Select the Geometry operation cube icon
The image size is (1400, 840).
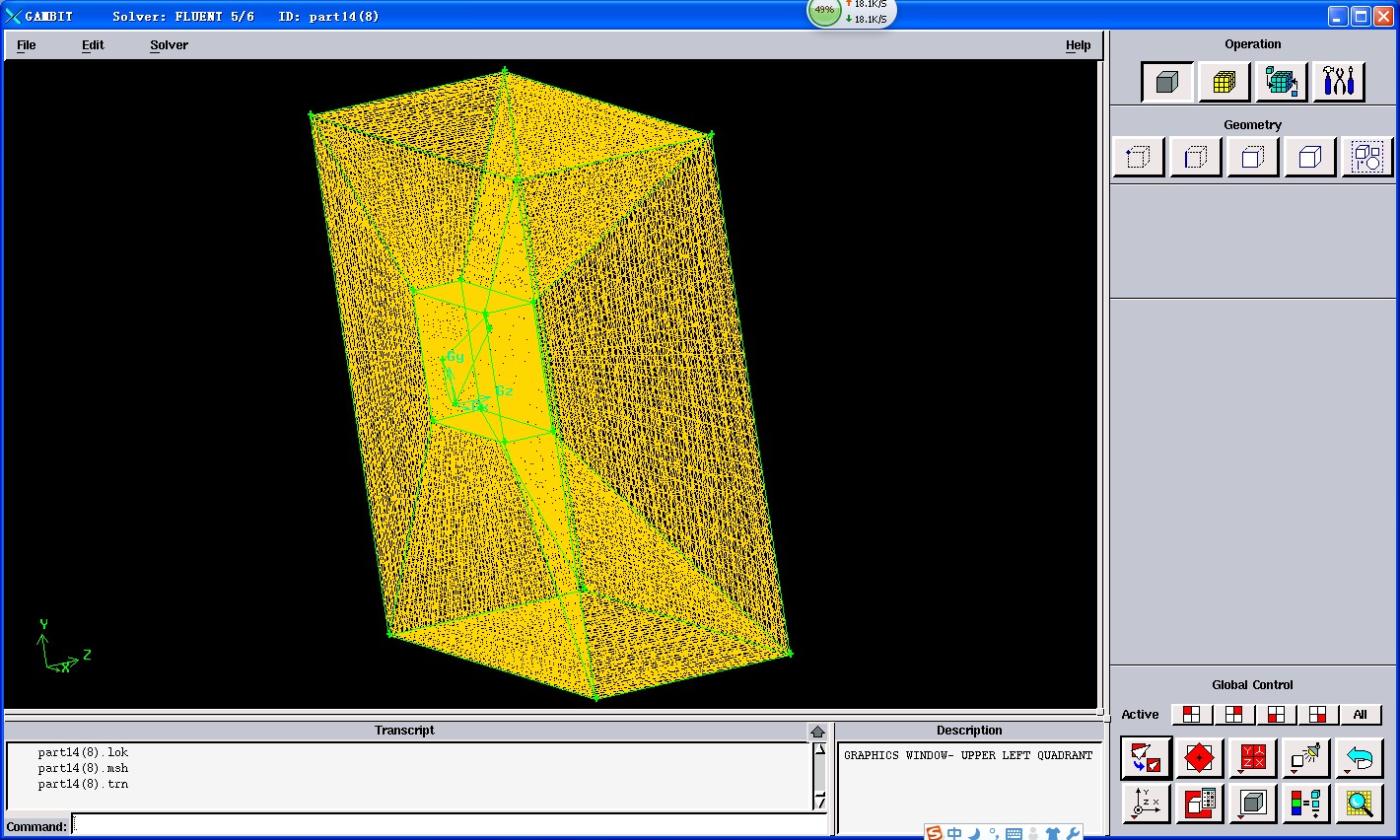point(1167,82)
